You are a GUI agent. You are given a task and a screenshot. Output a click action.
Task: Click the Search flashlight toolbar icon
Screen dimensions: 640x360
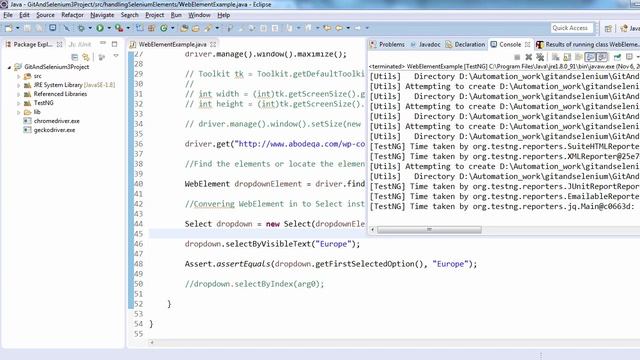(208, 28)
